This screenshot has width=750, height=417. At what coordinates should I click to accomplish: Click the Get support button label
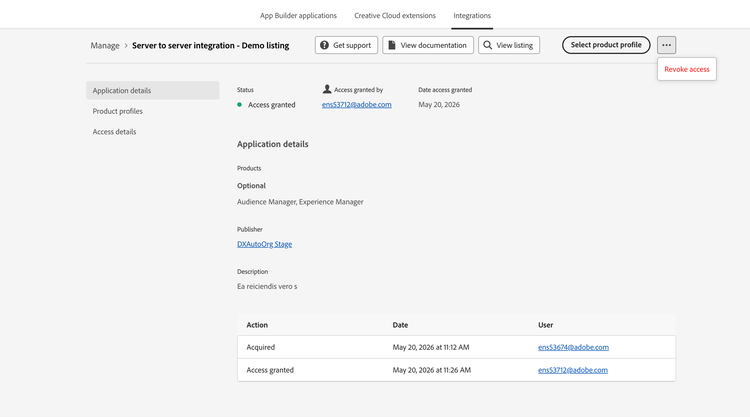(352, 45)
